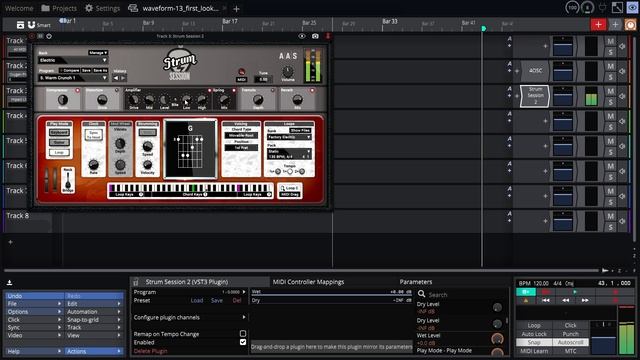
Task: Toggle the Compressor effect on/off LED
Action: point(77,90)
